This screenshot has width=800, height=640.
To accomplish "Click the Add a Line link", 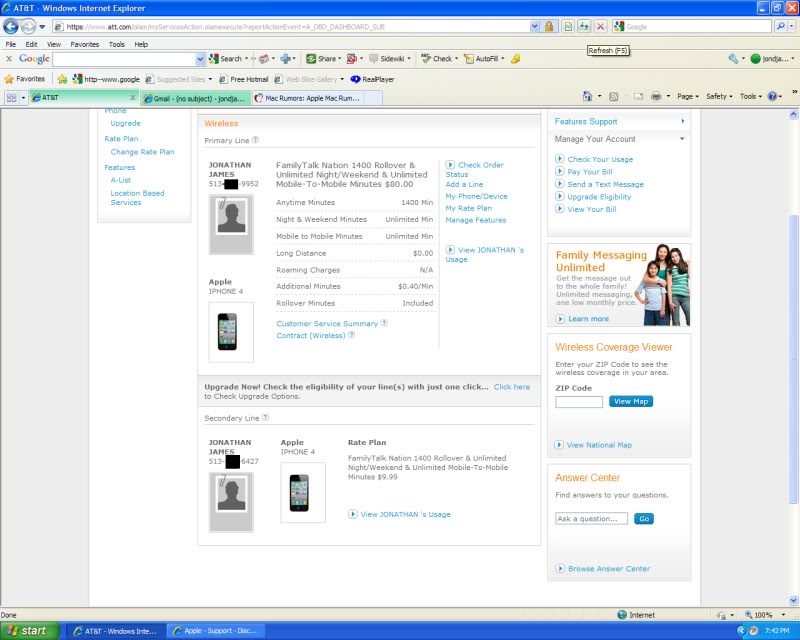I will coord(464,184).
